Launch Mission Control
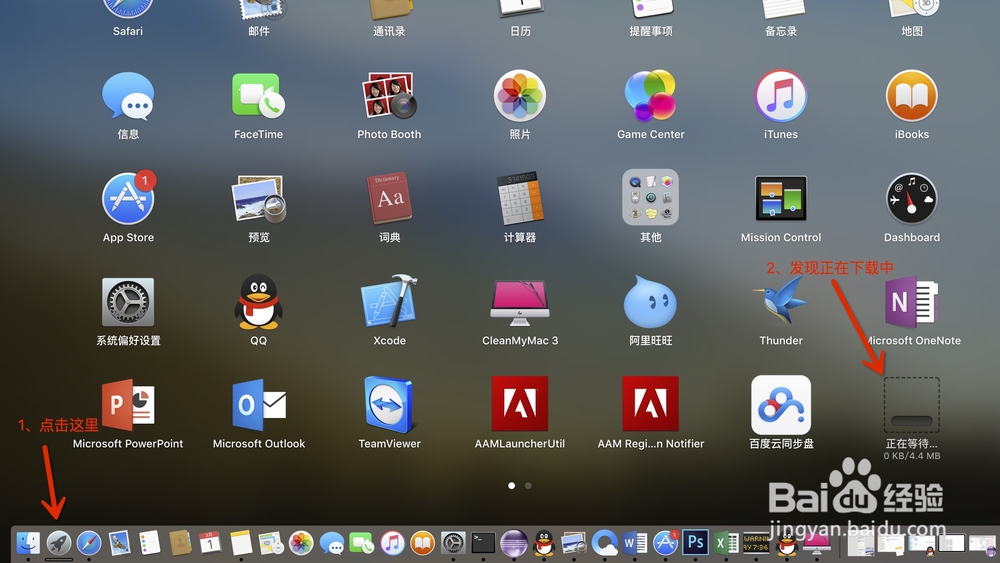 tap(781, 198)
